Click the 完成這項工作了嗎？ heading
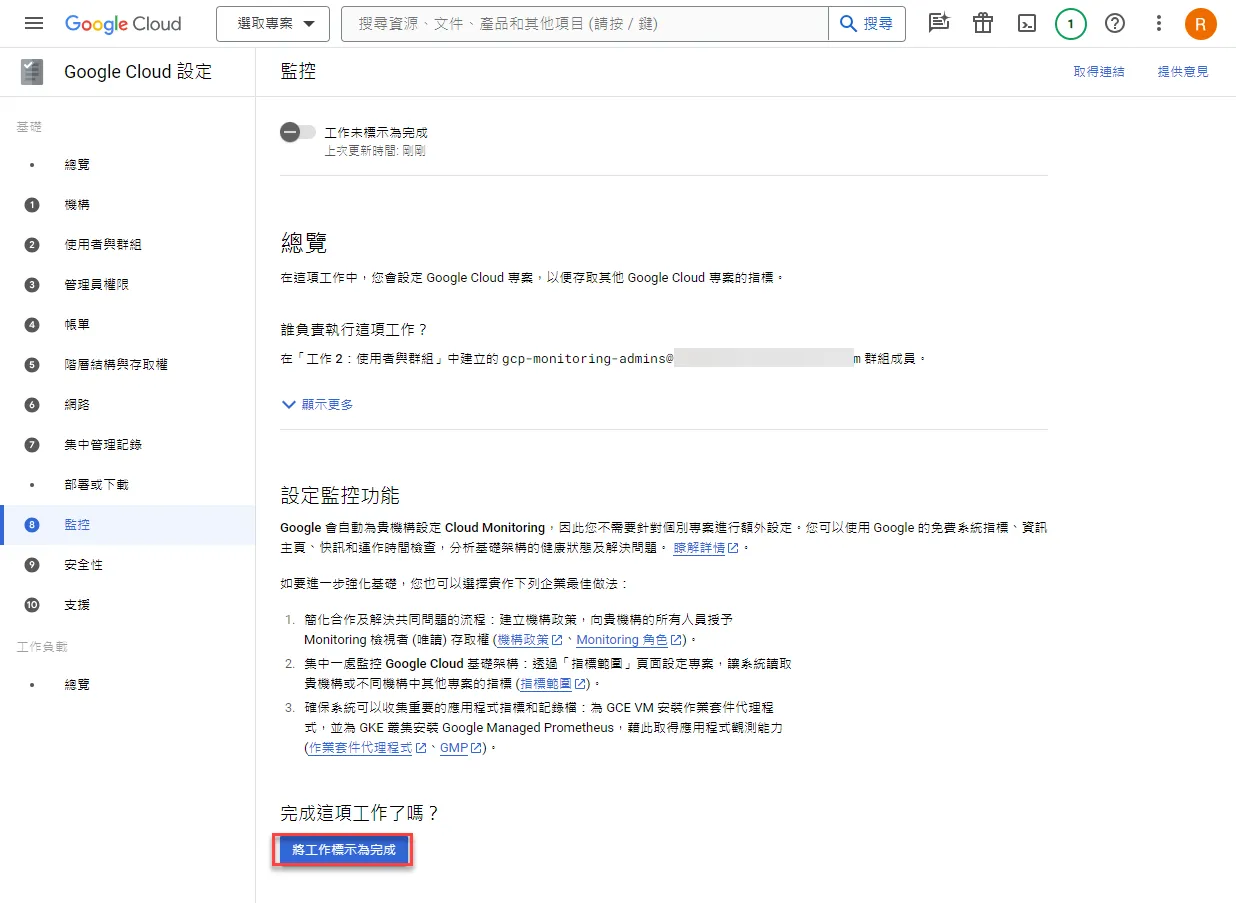1236x903 pixels. 360,813
